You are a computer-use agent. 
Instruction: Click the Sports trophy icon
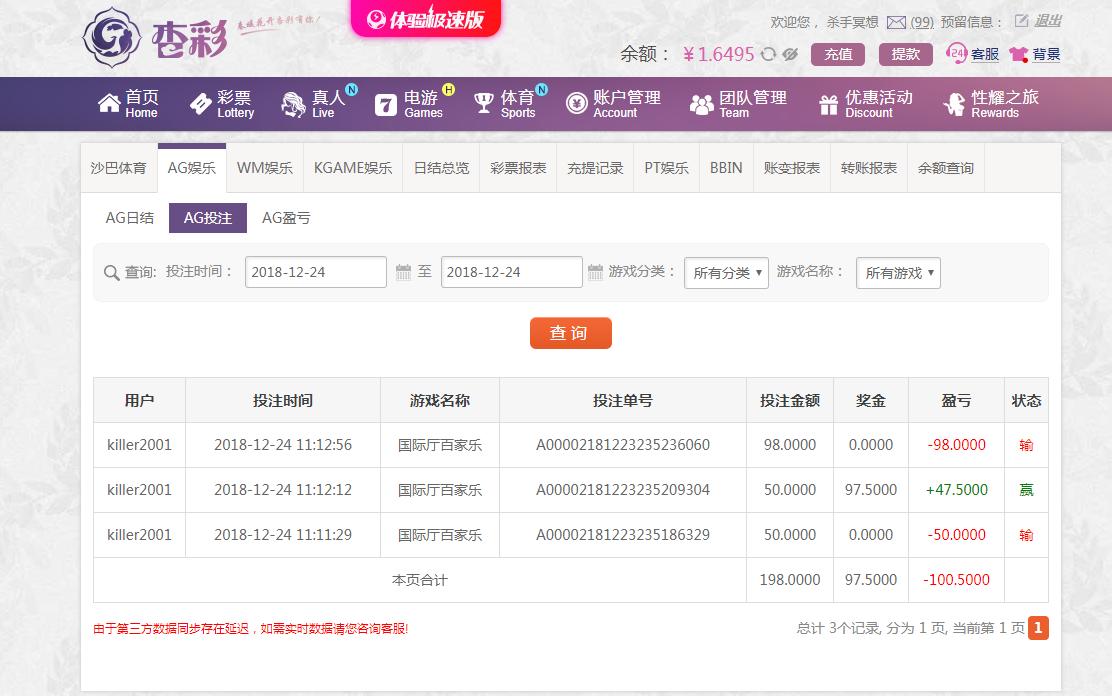click(484, 104)
